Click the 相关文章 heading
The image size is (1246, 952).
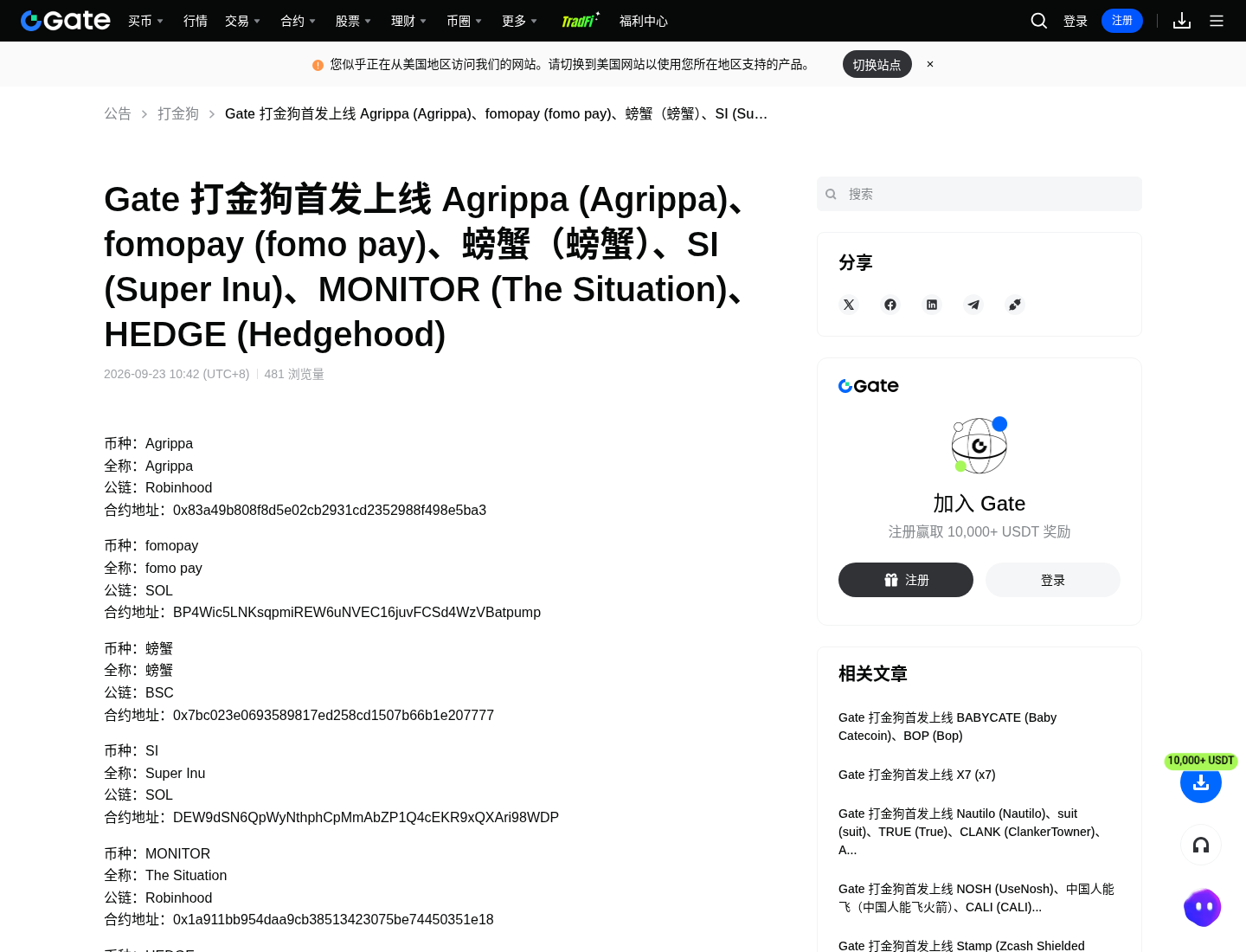point(873,674)
